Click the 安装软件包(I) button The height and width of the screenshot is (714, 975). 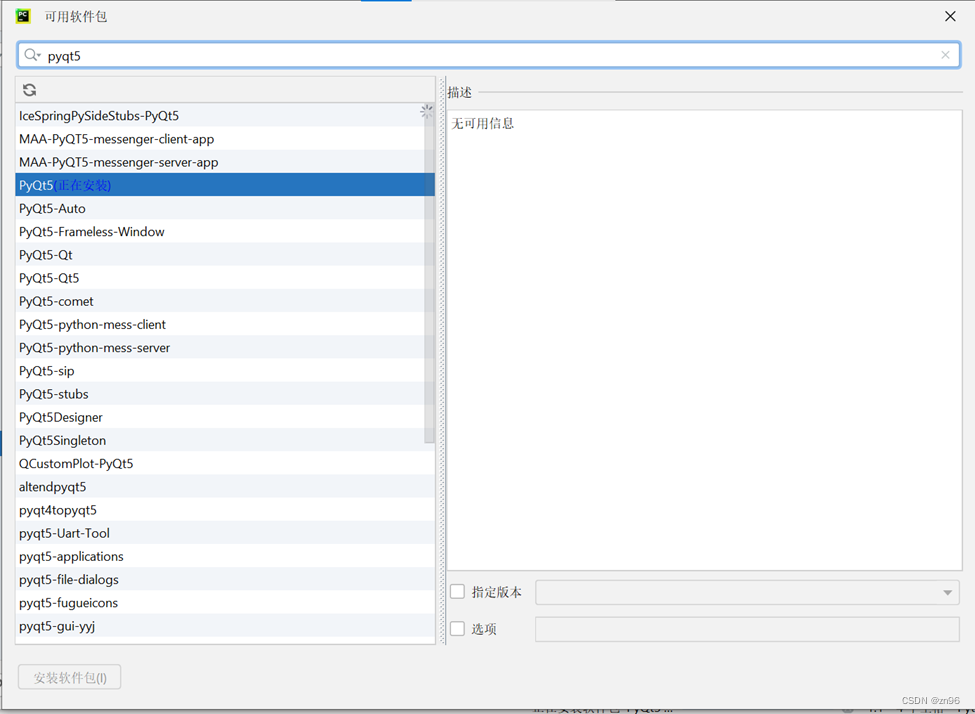point(68,677)
